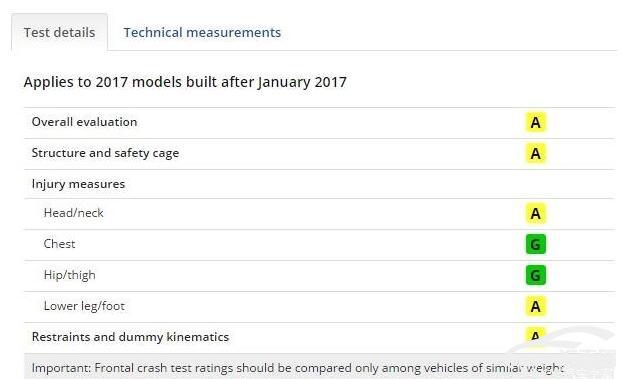
Task: Click the Important frontal crash test note
Action: [x=297, y=368]
